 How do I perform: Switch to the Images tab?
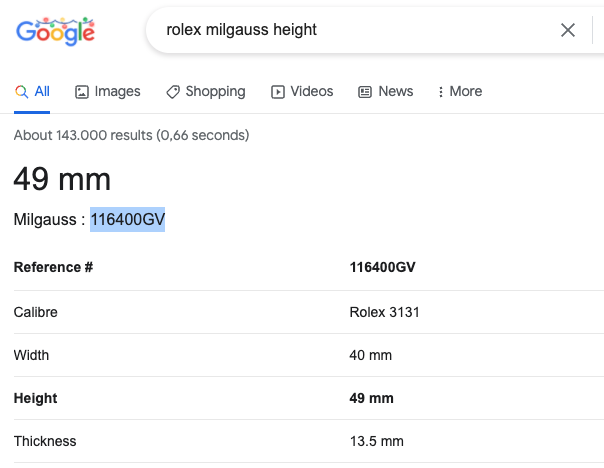107,92
